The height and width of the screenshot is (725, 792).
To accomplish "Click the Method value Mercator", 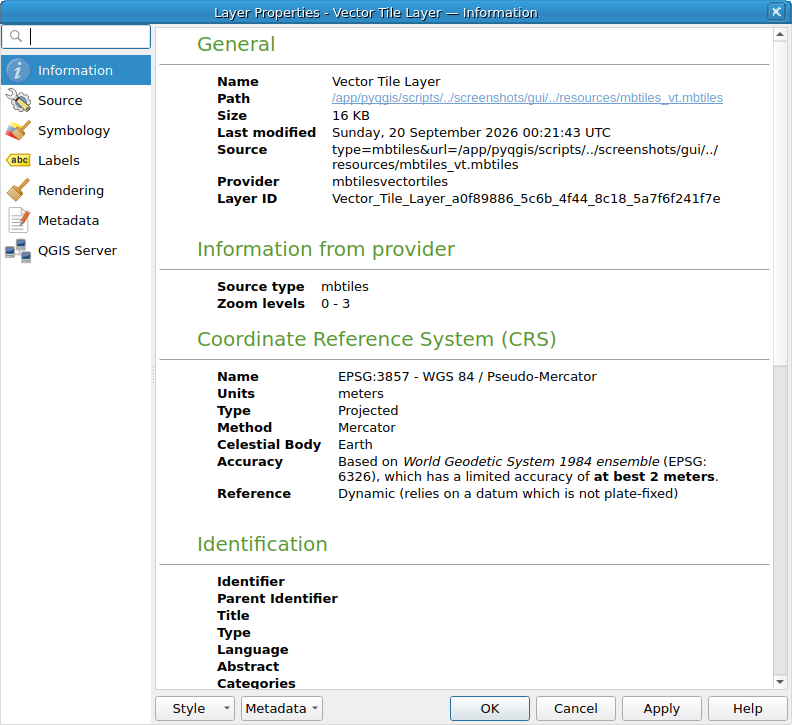I will 367,427.
